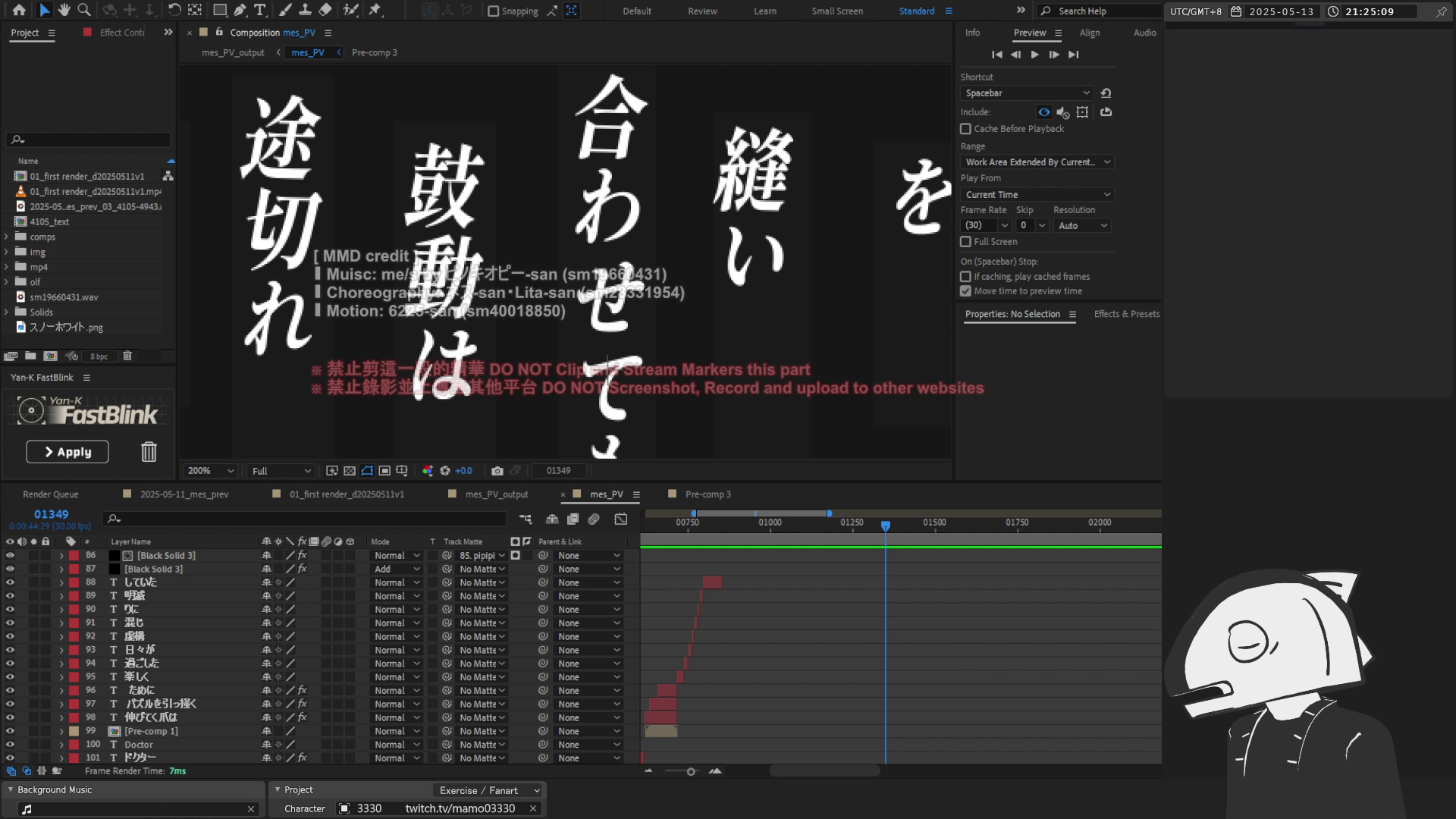Click the red label swatch of layer 90
The image size is (1456, 819).
pos(74,610)
